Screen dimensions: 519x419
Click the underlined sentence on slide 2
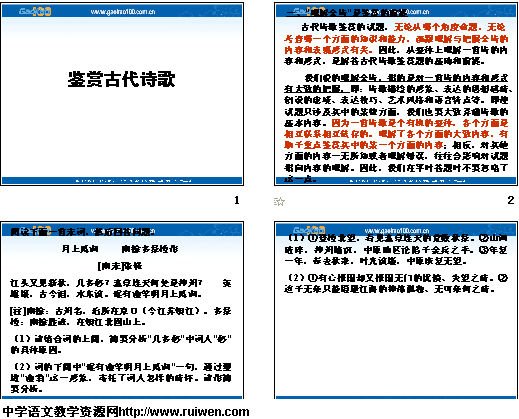coord(396,83)
